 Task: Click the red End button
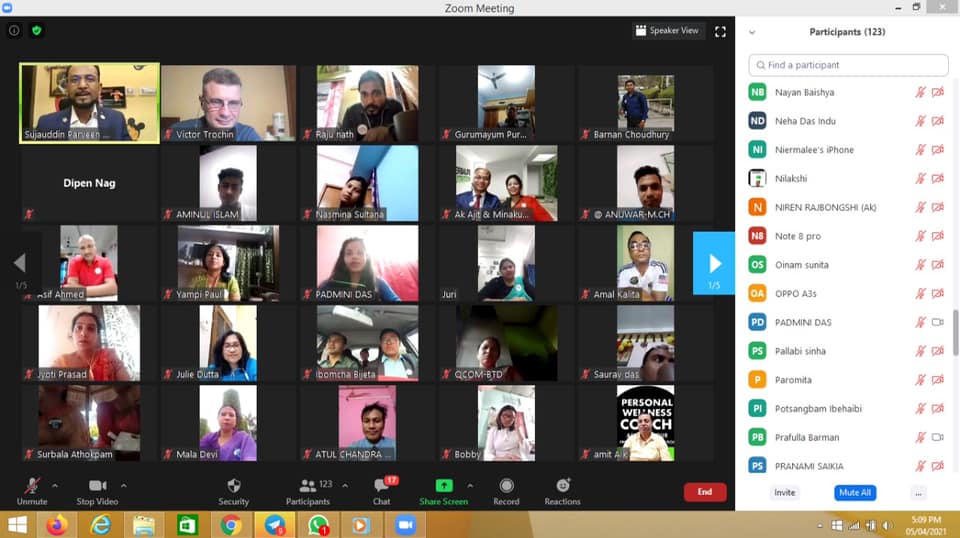click(705, 492)
